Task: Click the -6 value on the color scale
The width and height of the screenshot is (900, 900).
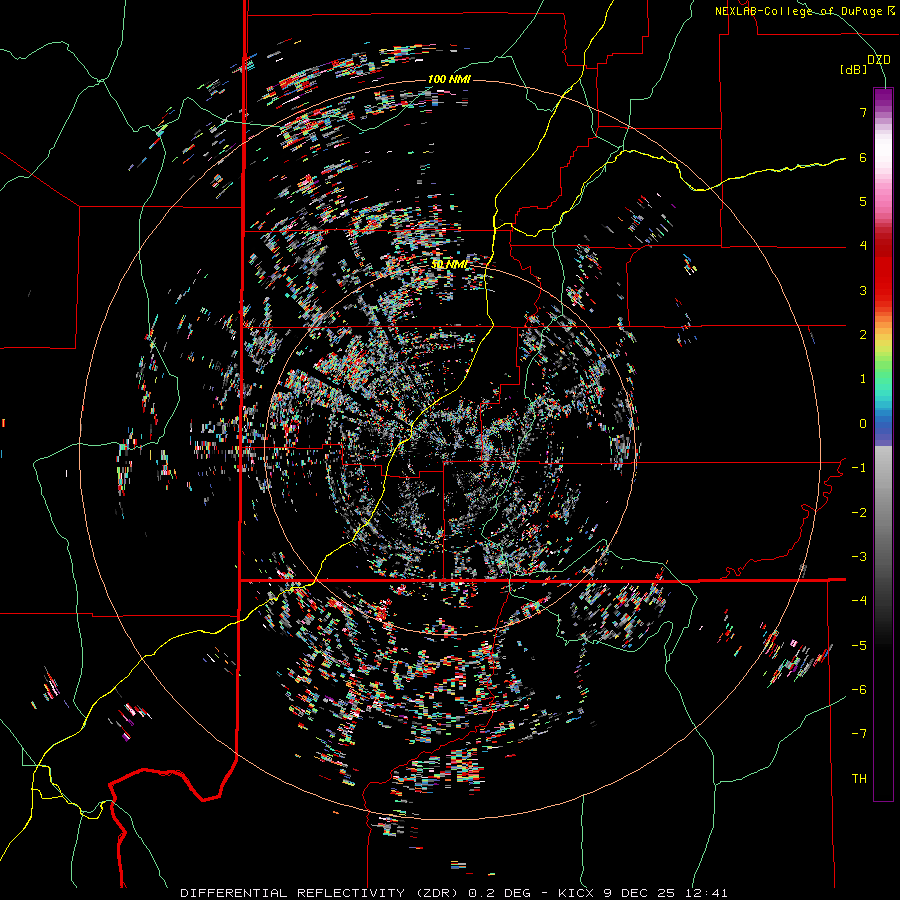Action: 859,690
